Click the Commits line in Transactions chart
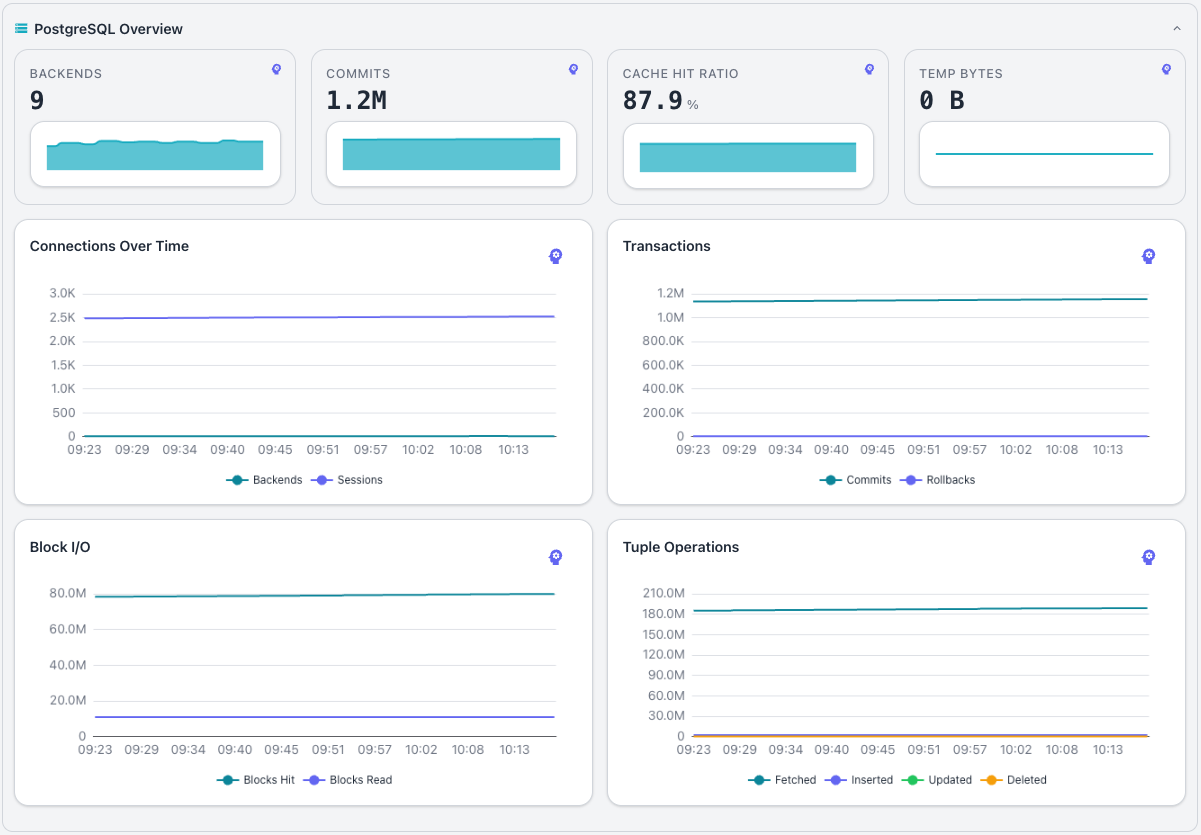Viewport: 1201px width, 835px height. pos(920,300)
